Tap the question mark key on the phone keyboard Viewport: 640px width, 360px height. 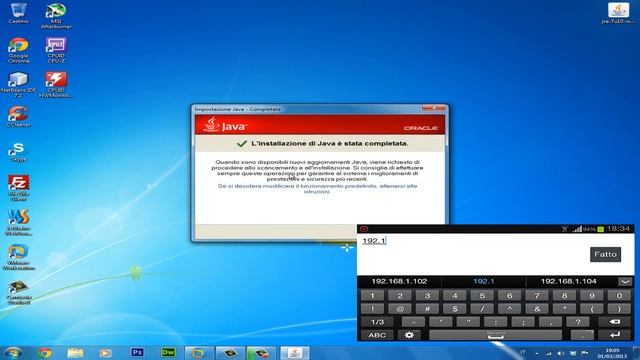pos(578,322)
